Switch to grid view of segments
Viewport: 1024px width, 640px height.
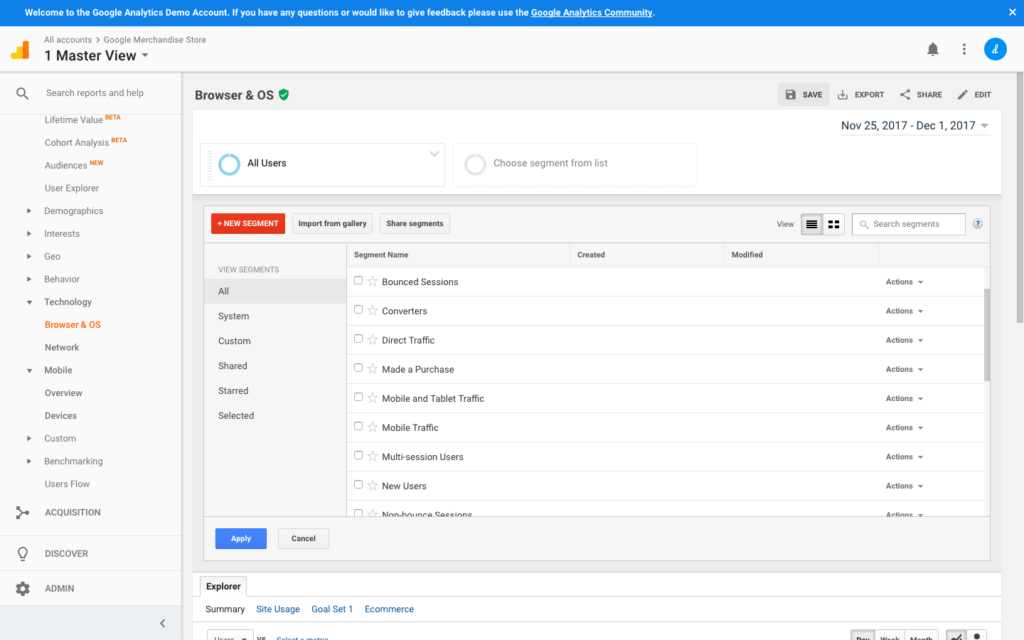[834, 224]
